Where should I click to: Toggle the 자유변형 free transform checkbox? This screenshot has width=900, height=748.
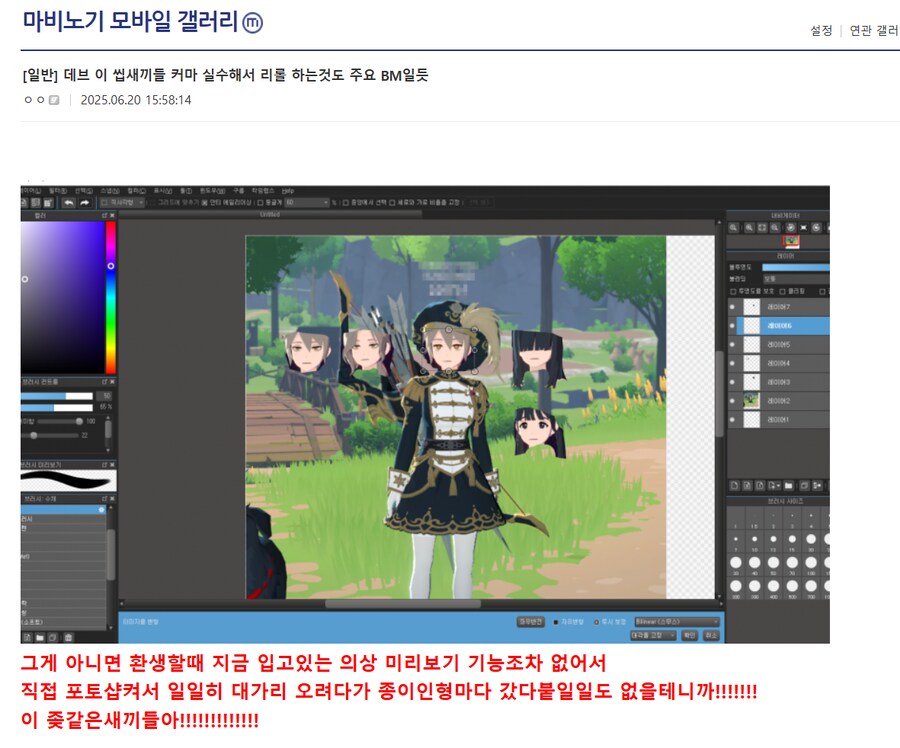[556, 622]
